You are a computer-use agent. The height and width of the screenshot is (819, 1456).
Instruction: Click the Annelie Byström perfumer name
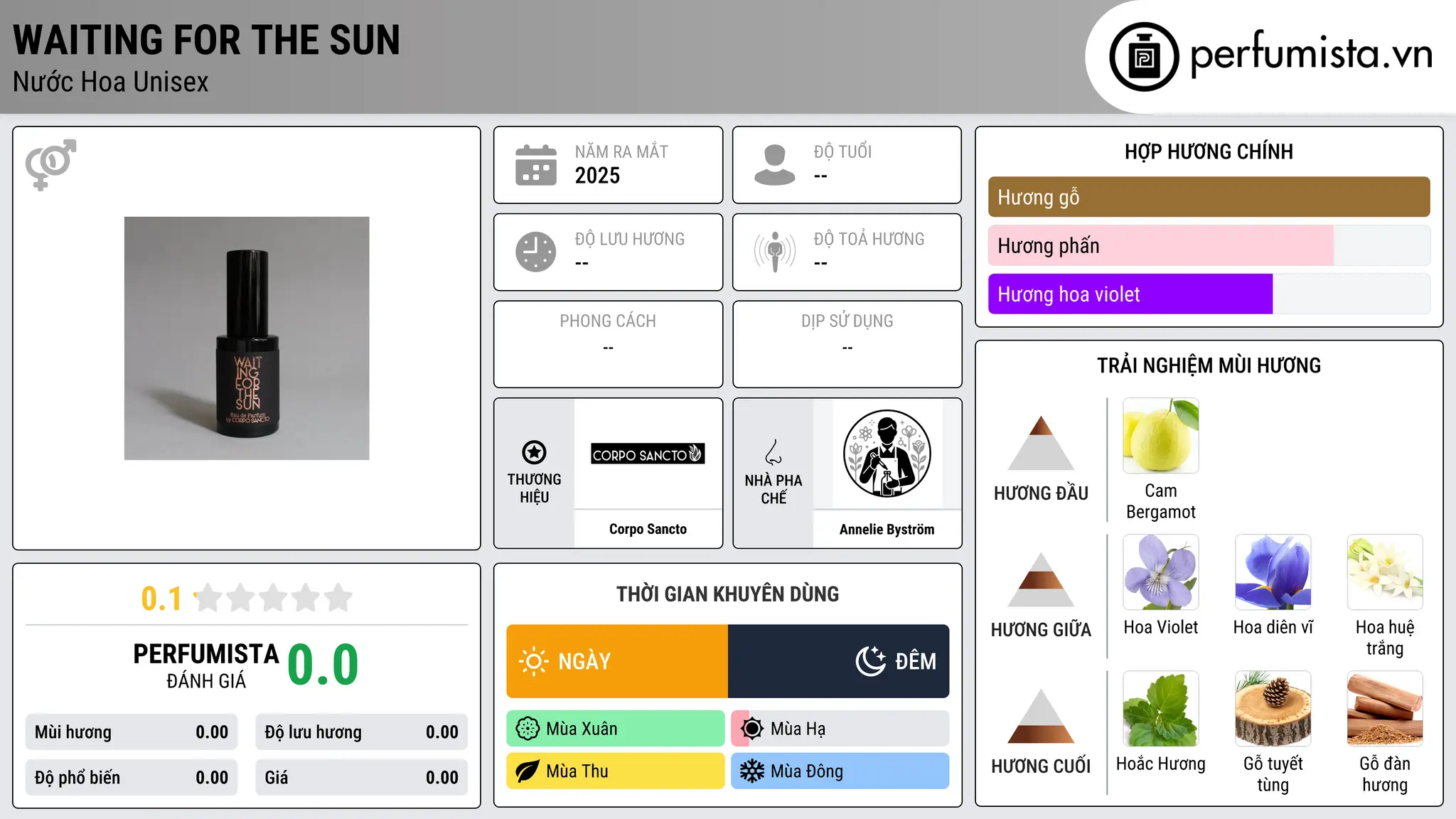click(887, 529)
